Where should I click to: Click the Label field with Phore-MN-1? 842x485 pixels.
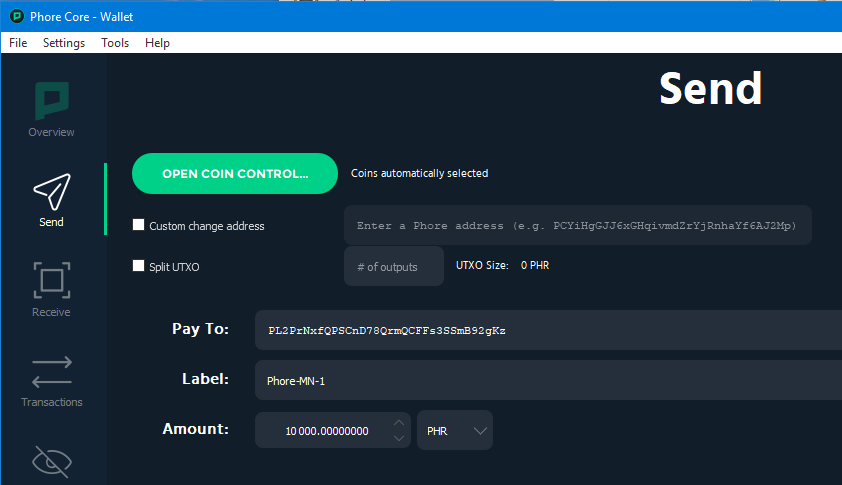pyautogui.click(x=548, y=380)
